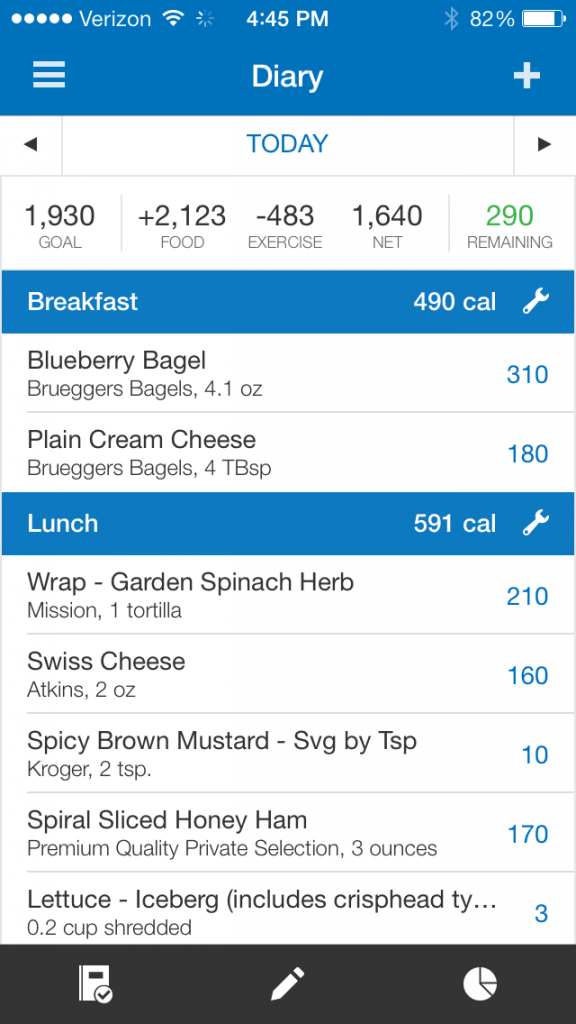Edit Lunch section via wrench icon
Image resolution: width=576 pixels, height=1024 pixels.
pyautogui.click(x=537, y=522)
